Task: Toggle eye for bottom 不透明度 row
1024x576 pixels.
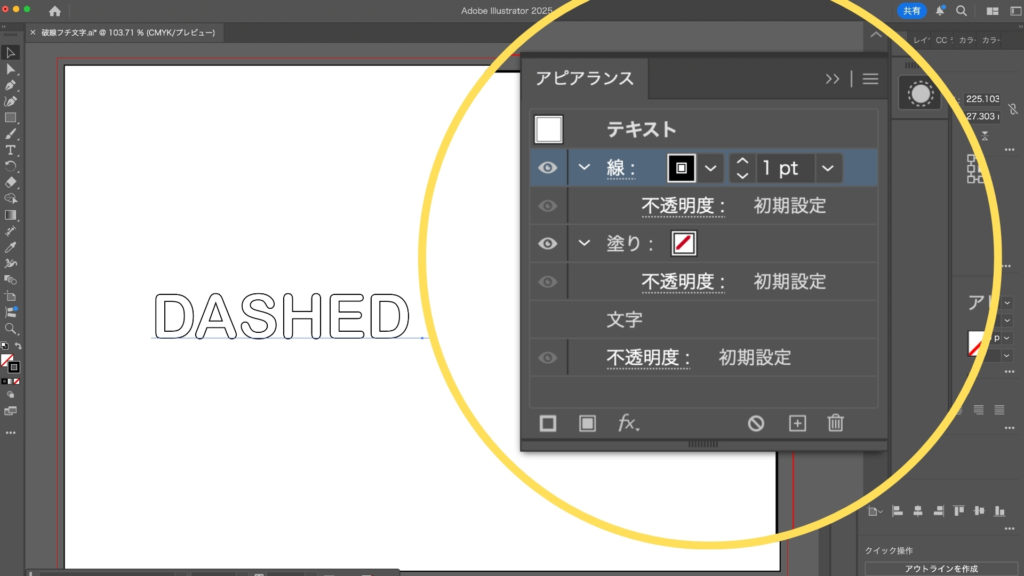Action: 548,358
